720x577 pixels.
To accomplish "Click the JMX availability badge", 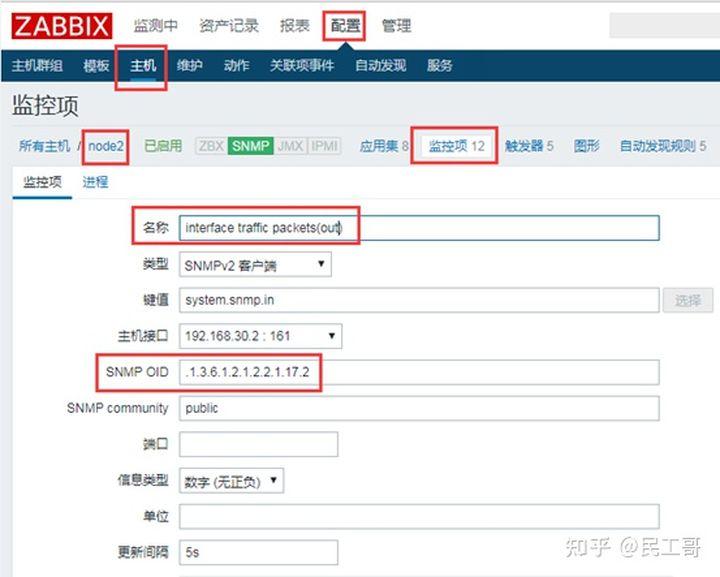I will pos(289,146).
